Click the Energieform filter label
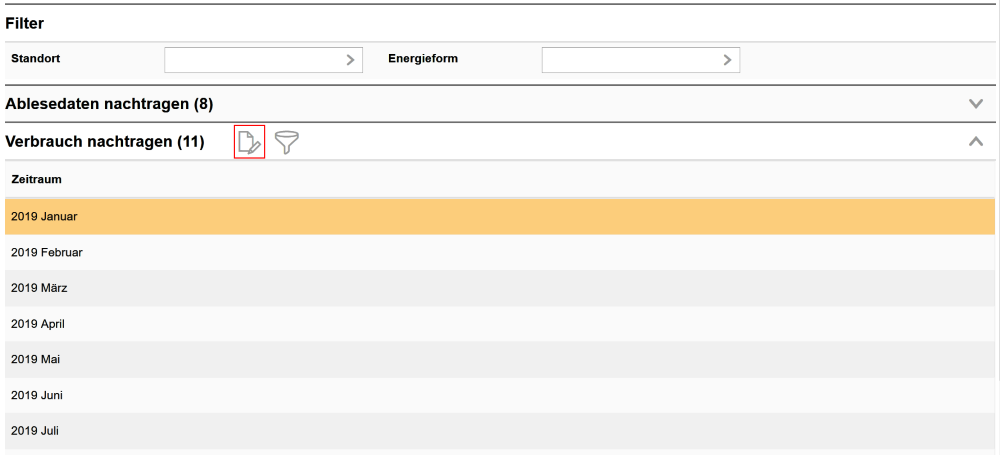 [x=423, y=59]
